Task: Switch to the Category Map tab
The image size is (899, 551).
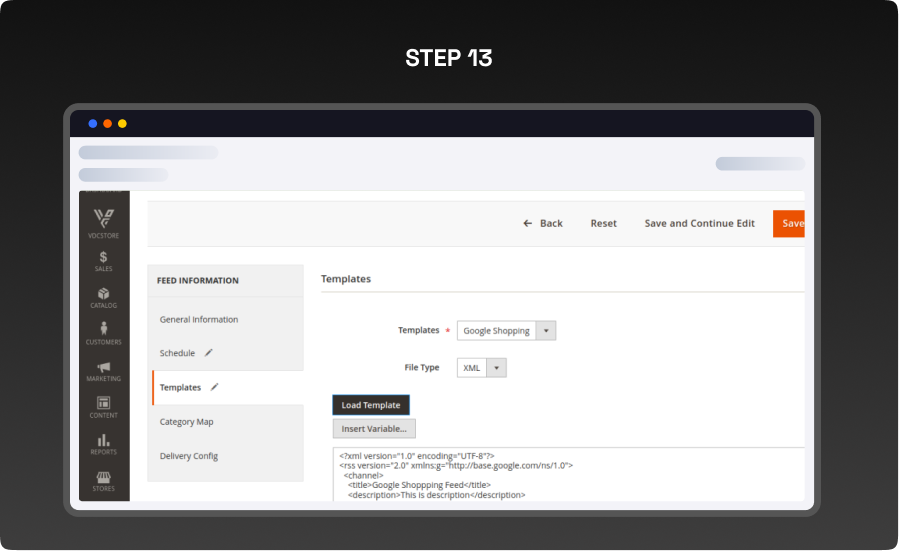Action: (x=187, y=422)
